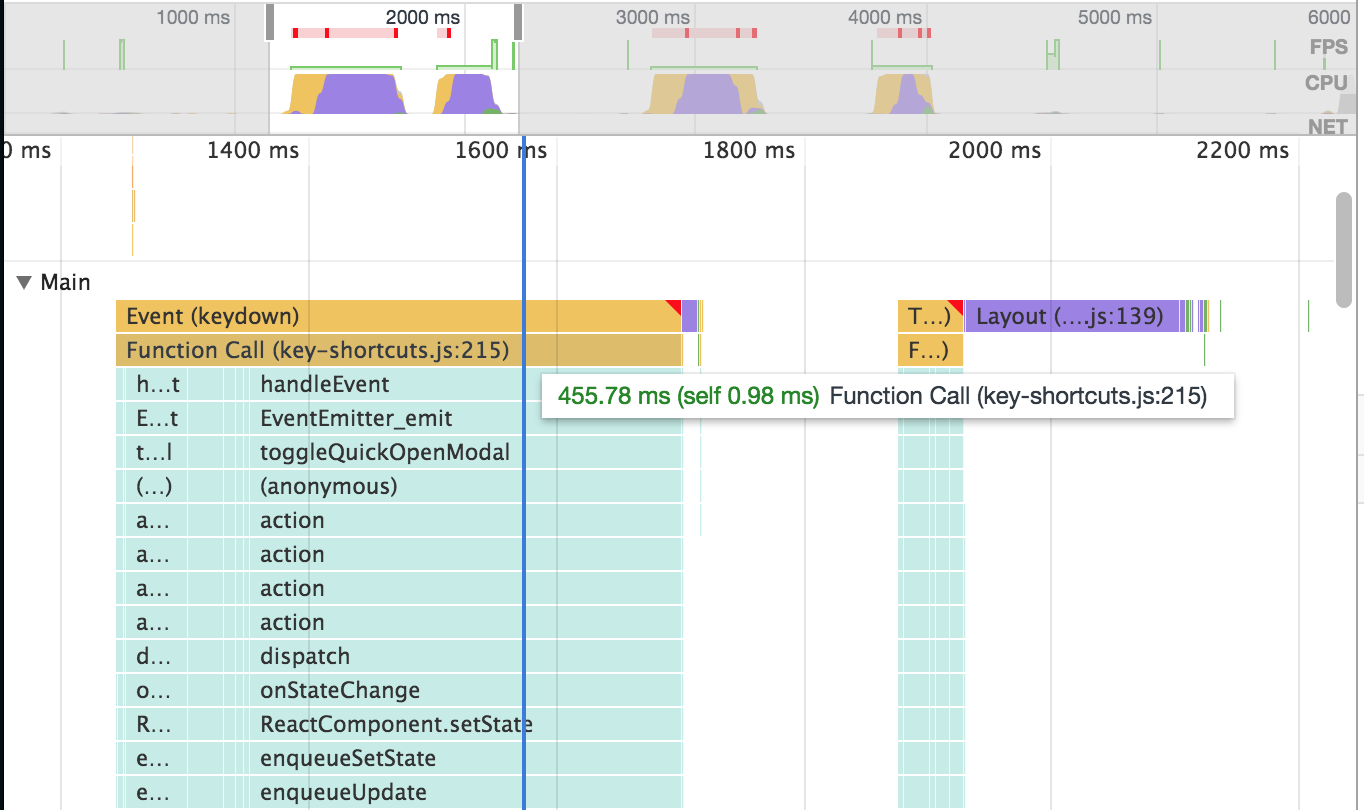Click the NET label in the overview
This screenshot has height=810, width=1364.
pos(1328,126)
